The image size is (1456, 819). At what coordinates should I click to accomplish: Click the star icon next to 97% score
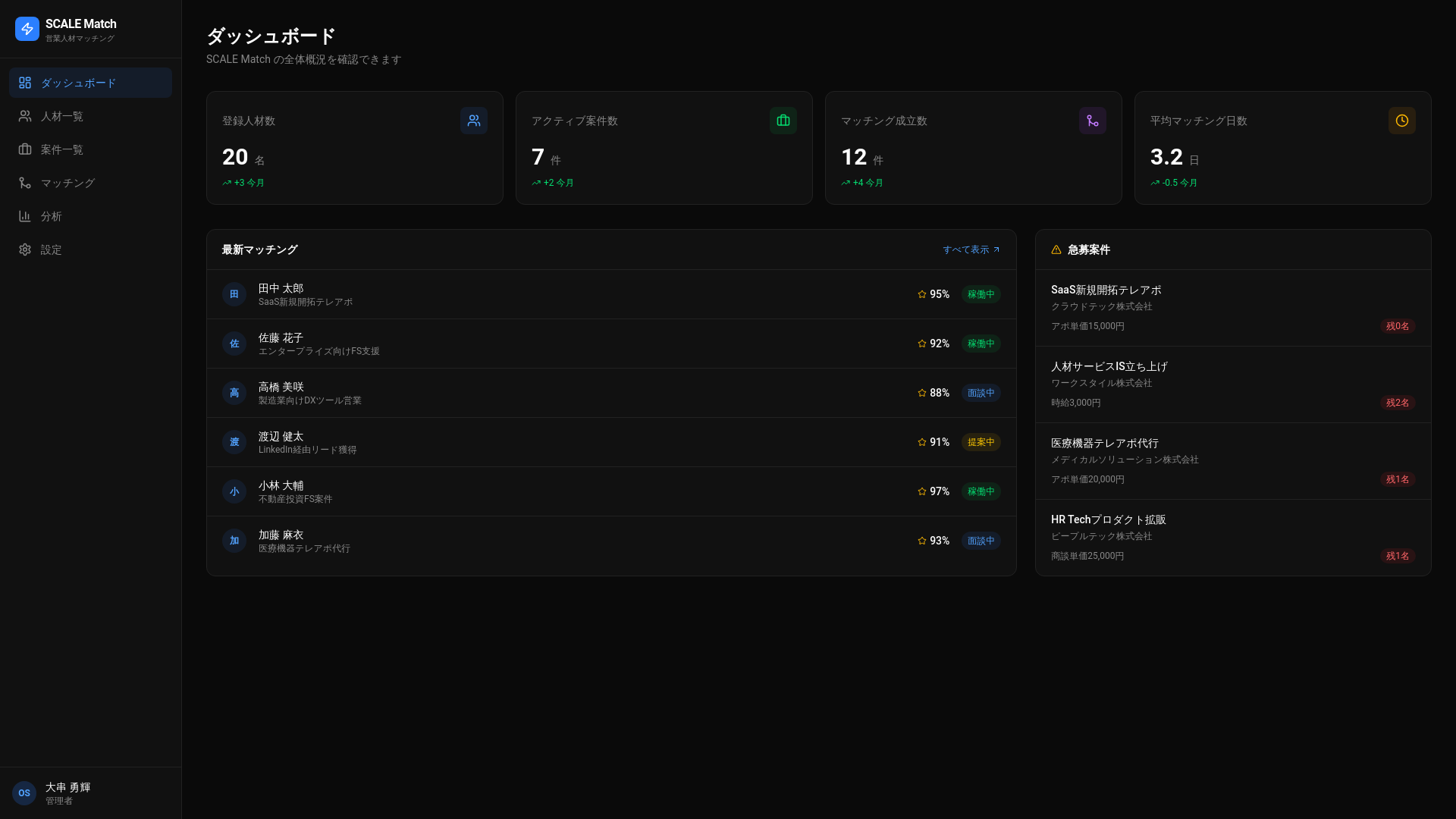[x=922, y=491]
